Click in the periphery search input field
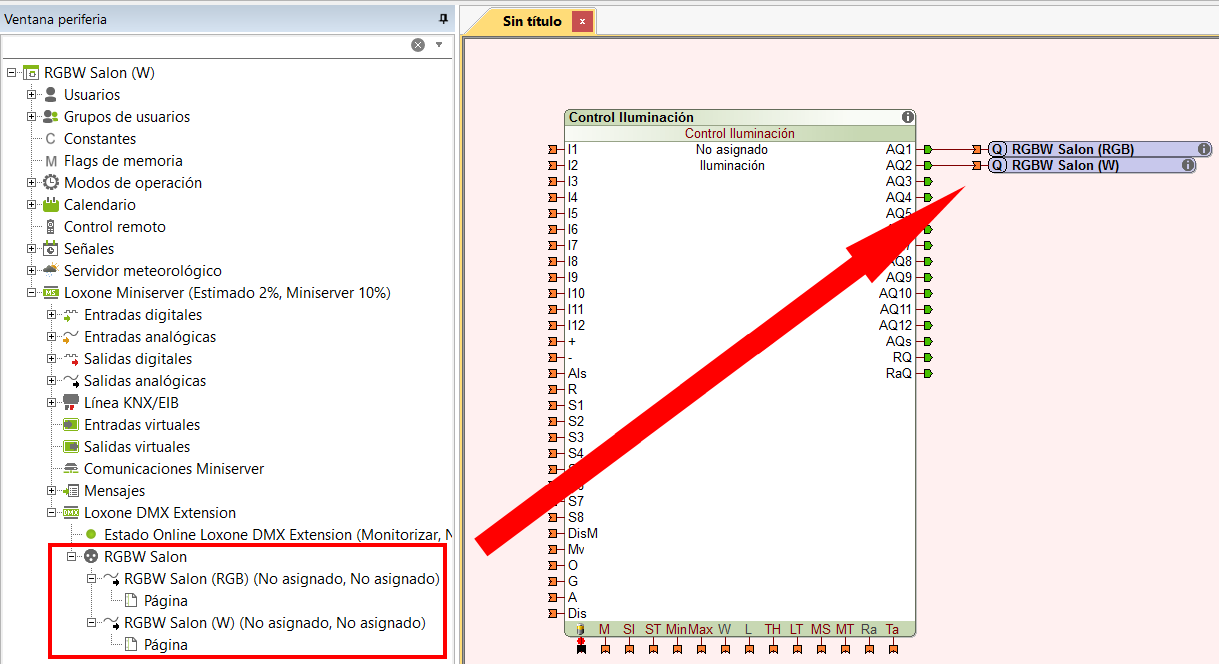This screenshot has width=1219, height=664. tap(200, 45)
